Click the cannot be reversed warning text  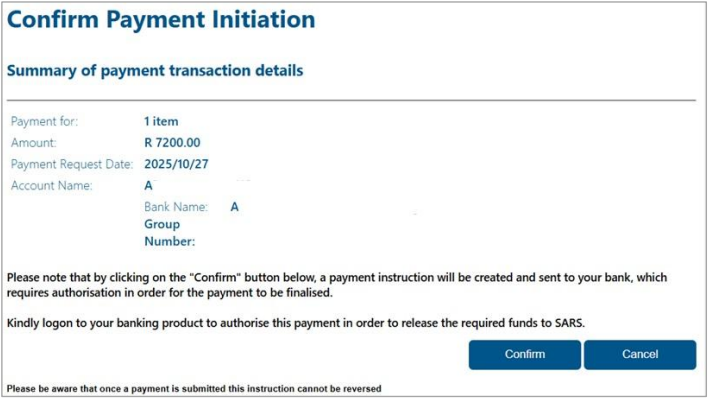click(194, 388)
